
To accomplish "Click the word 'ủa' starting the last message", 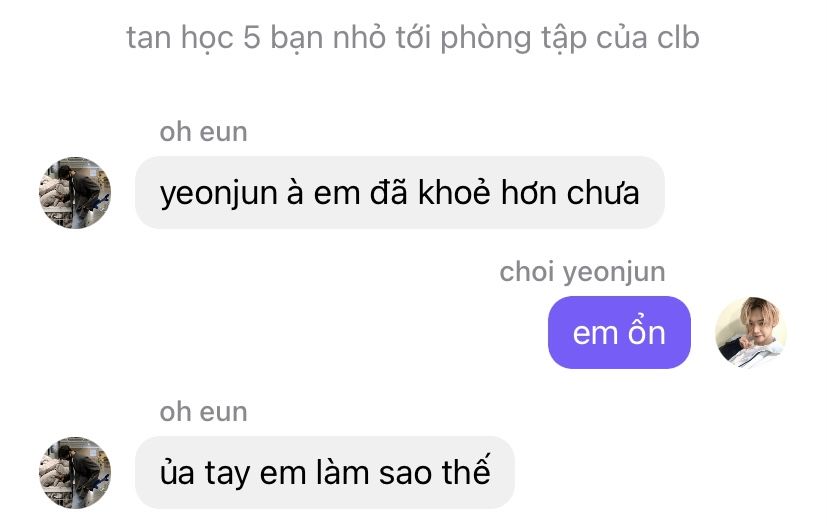I will click(x=177, y=471).
